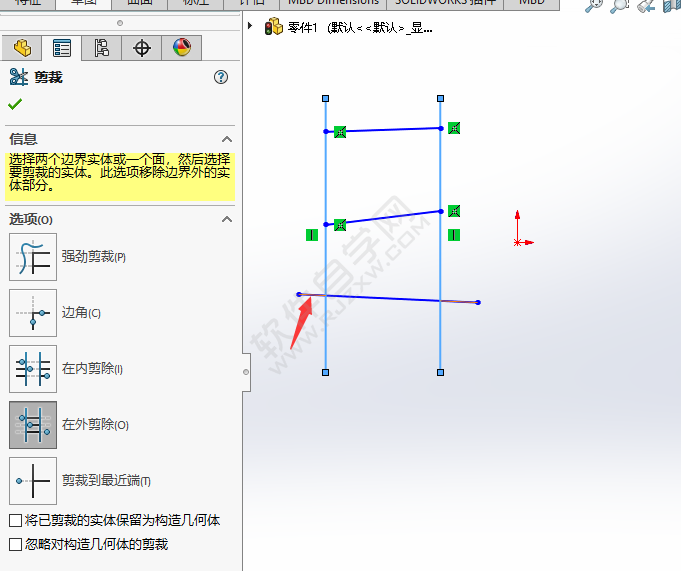Switch to the SOLIDWORKS 插件 ribbon tab

(445, 3)
